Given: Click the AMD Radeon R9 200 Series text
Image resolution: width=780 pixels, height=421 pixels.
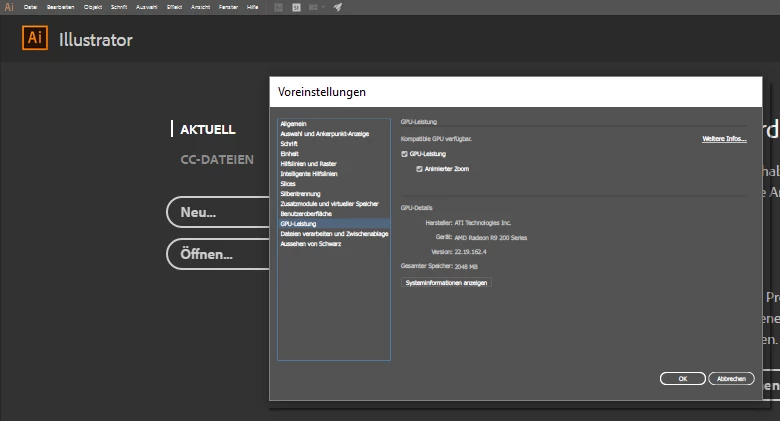Looking at the screenshot, I should [x=490, y=238].
